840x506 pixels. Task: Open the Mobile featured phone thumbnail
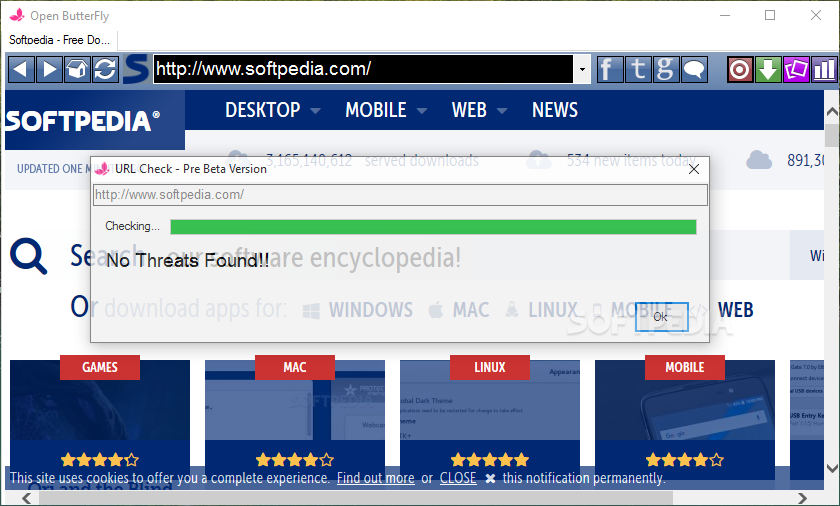tap(685, 400)
